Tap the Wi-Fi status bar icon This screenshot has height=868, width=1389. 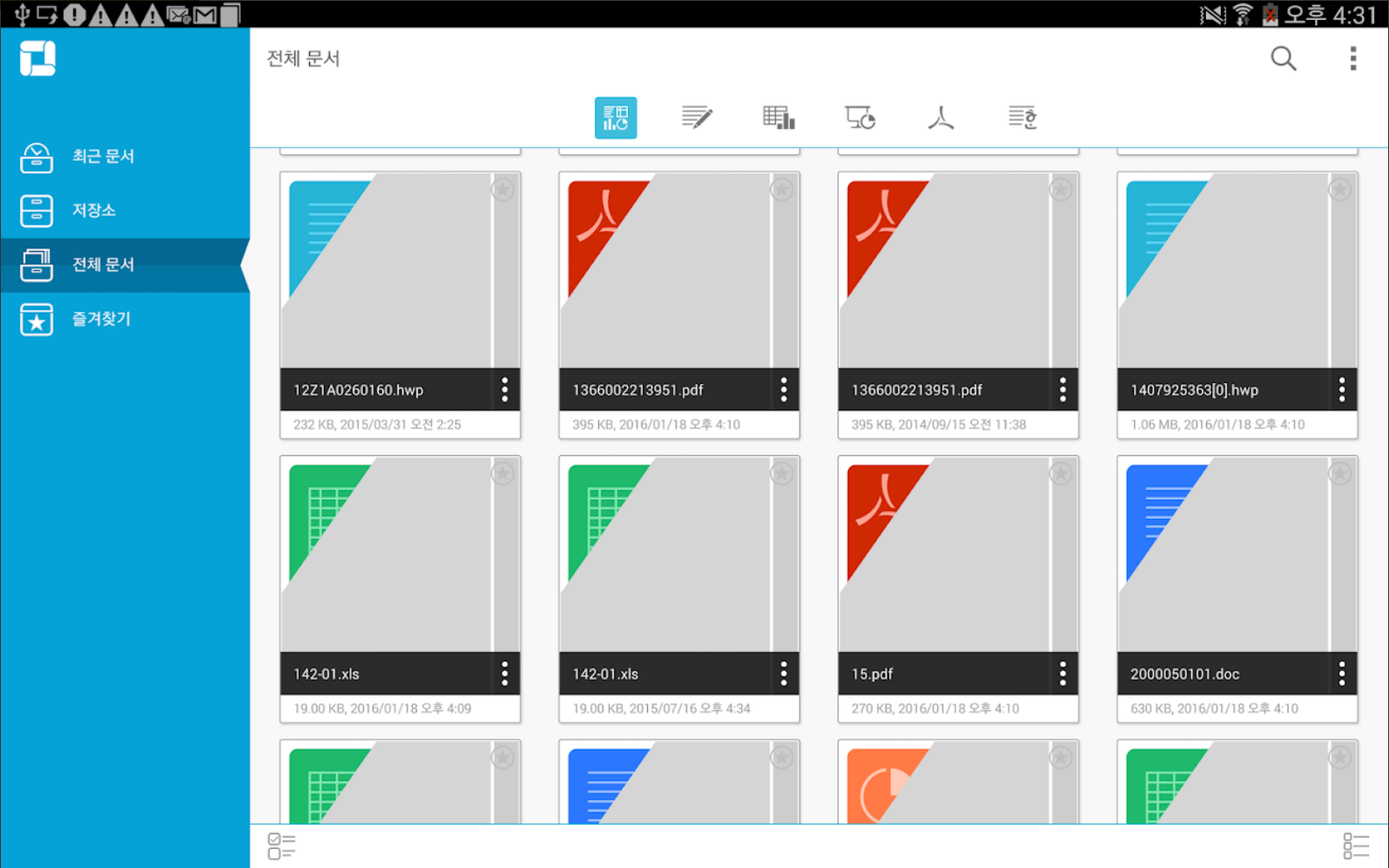[x=1243, y=14]
